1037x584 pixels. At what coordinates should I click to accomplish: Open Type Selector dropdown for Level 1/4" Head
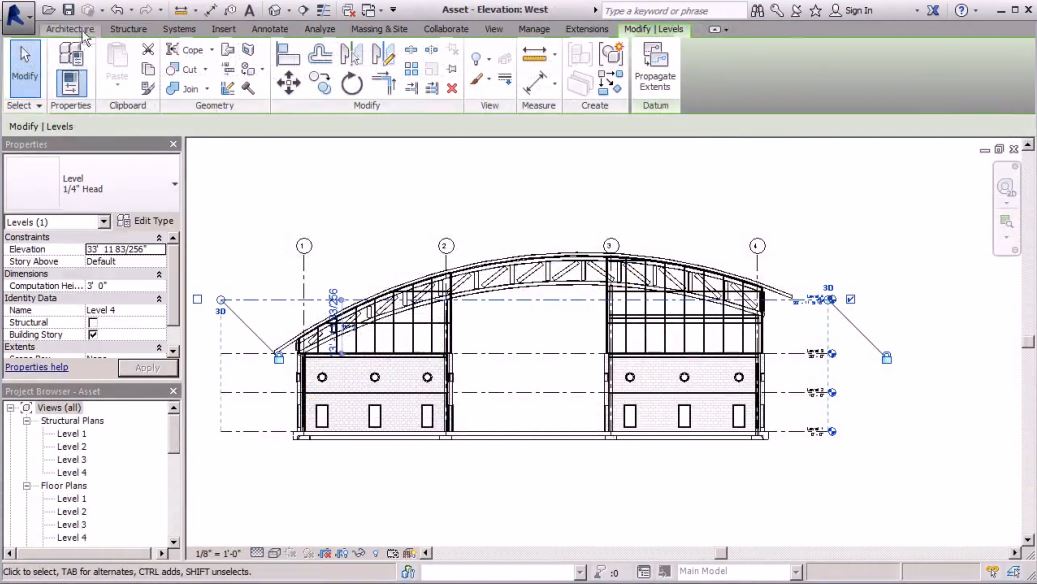175,184
